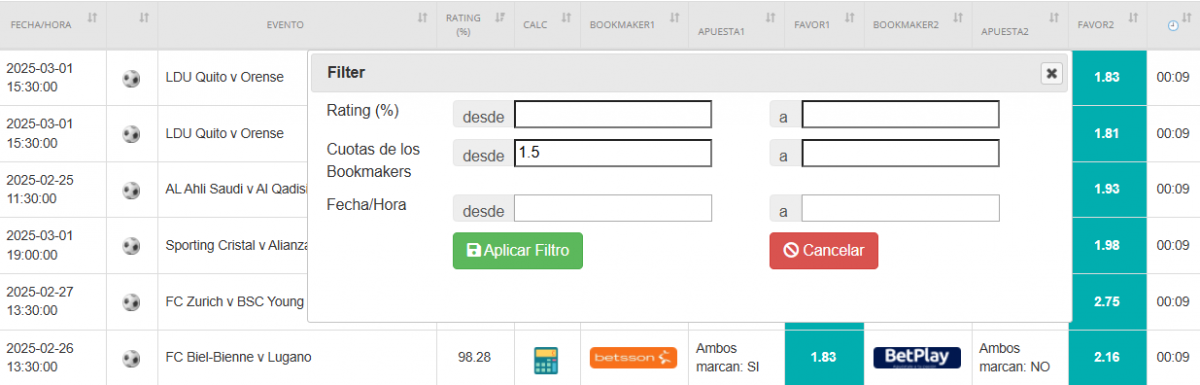This screenshot has height=385, width=1200.
Task: Click the 98.28 rating value
Action: 475,357
